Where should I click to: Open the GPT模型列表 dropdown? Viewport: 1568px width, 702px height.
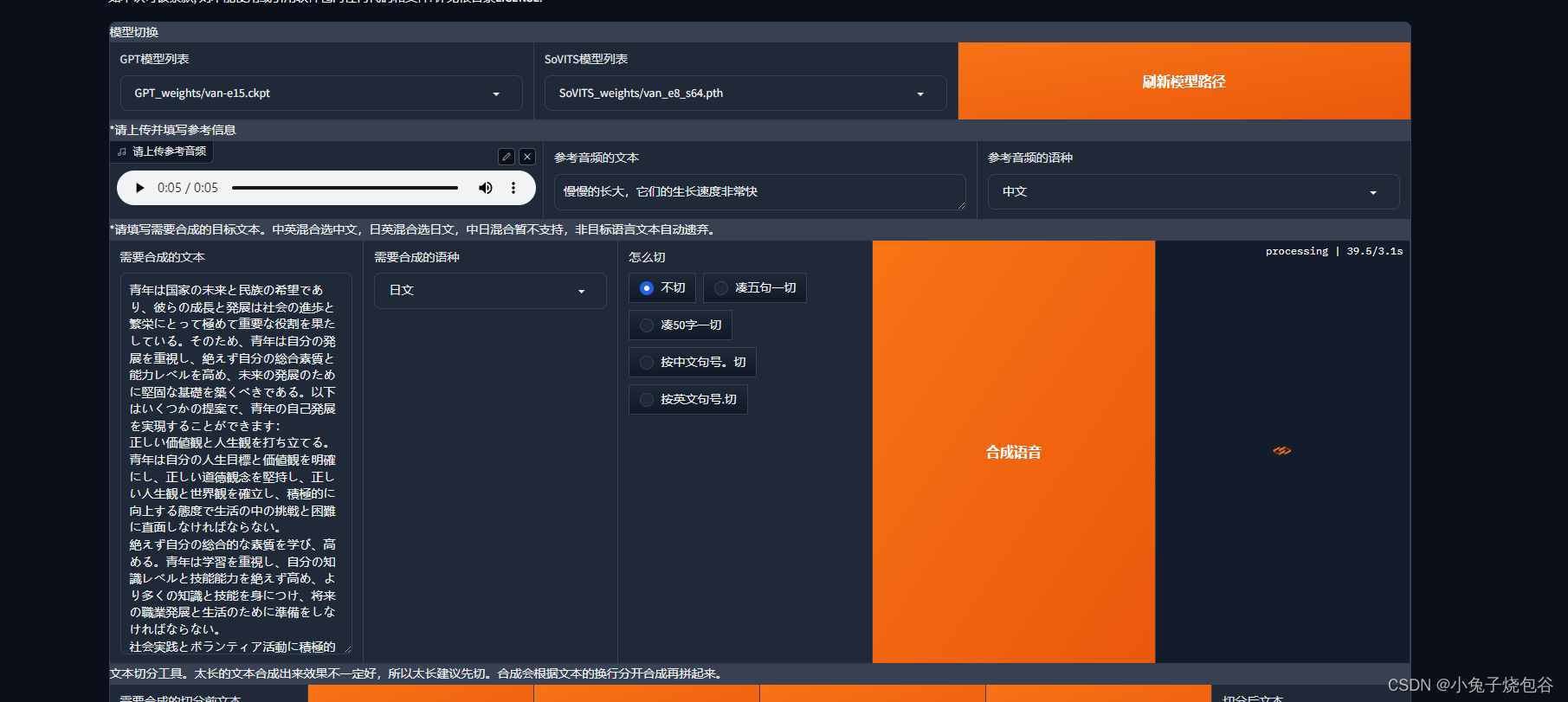tap(321, 93)
